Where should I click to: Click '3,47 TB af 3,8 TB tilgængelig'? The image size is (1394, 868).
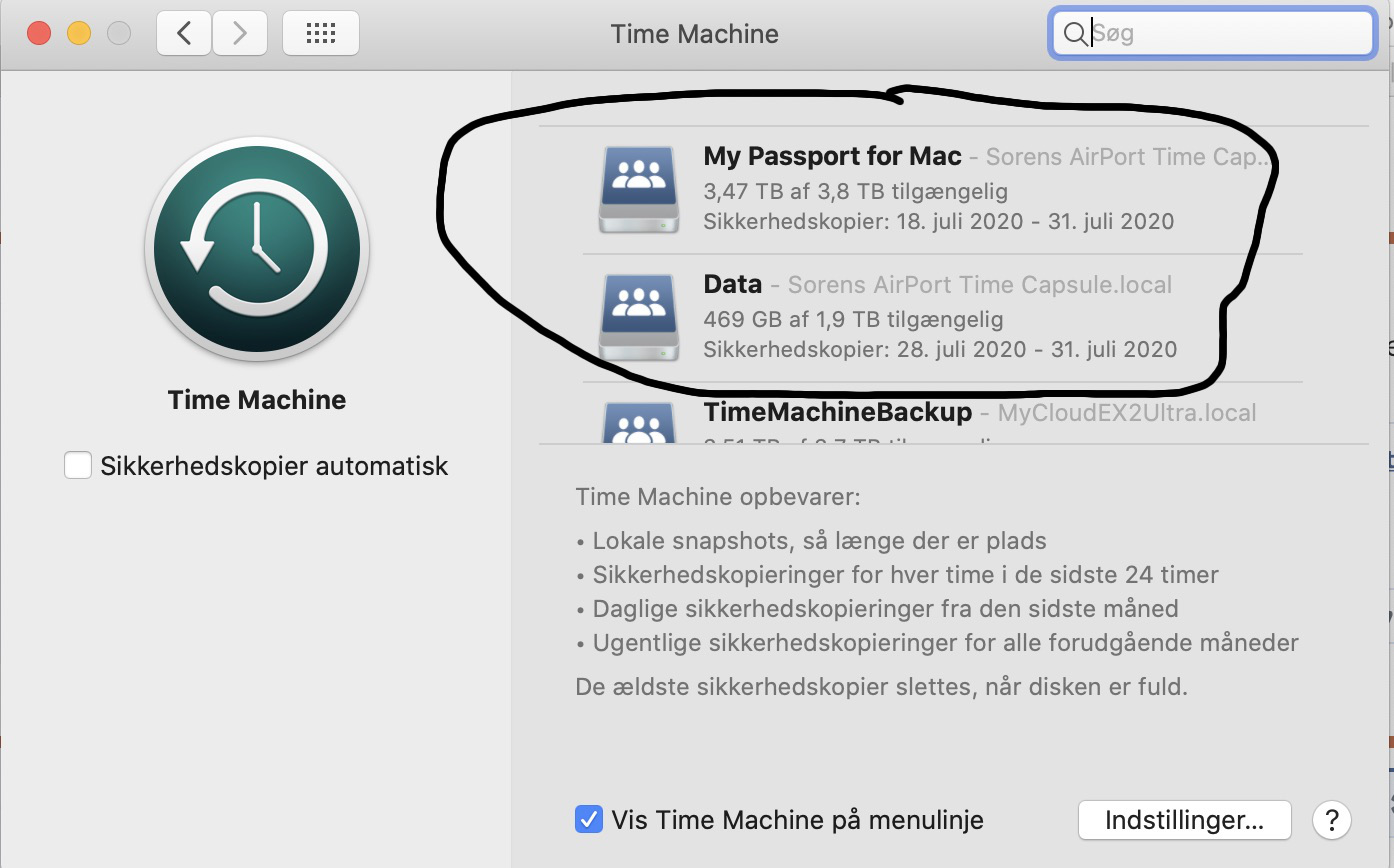(856, 191)
